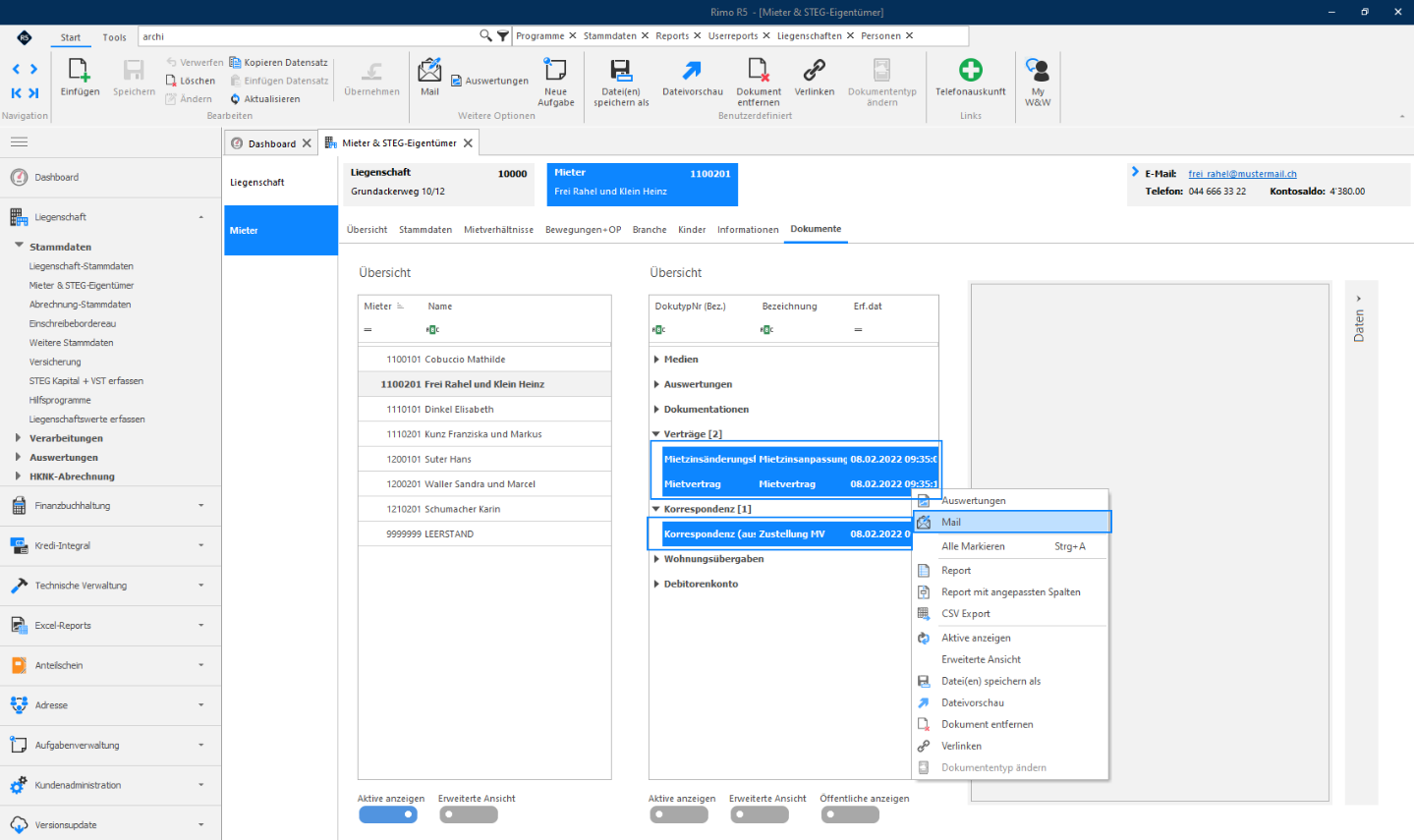Open the Tools ribbon tab
Image resolution: width=1414 pixels, height=840 pixels.
[114, 37]
